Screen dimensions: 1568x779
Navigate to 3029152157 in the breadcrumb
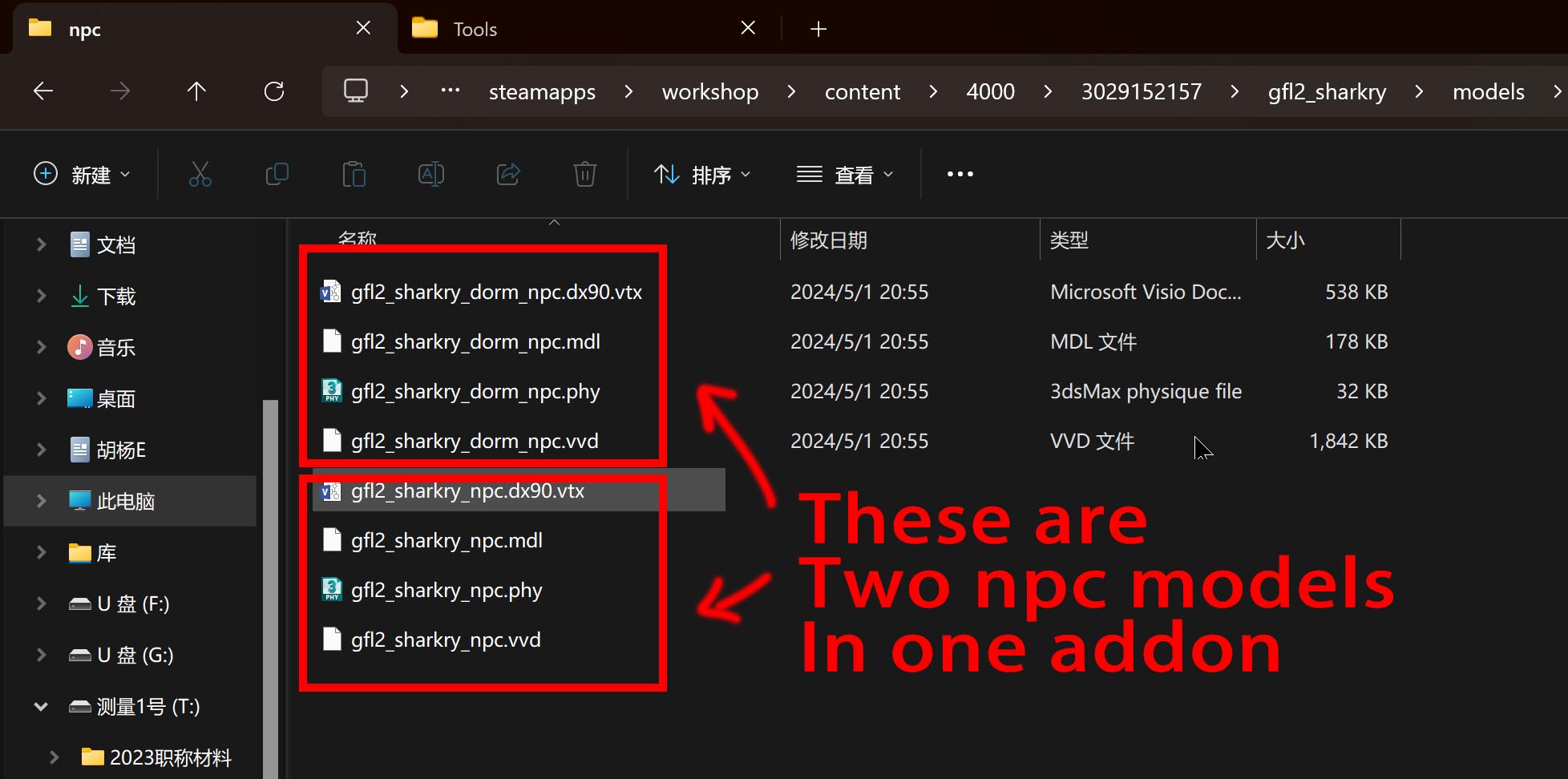click(x=1142, y=91)
